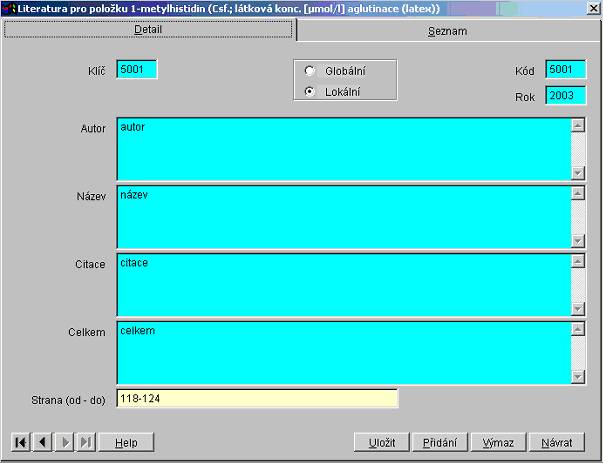Click the Návrat button
Image resolution: width=603 pixels, height=463 pixels.
tap(557, 442)
